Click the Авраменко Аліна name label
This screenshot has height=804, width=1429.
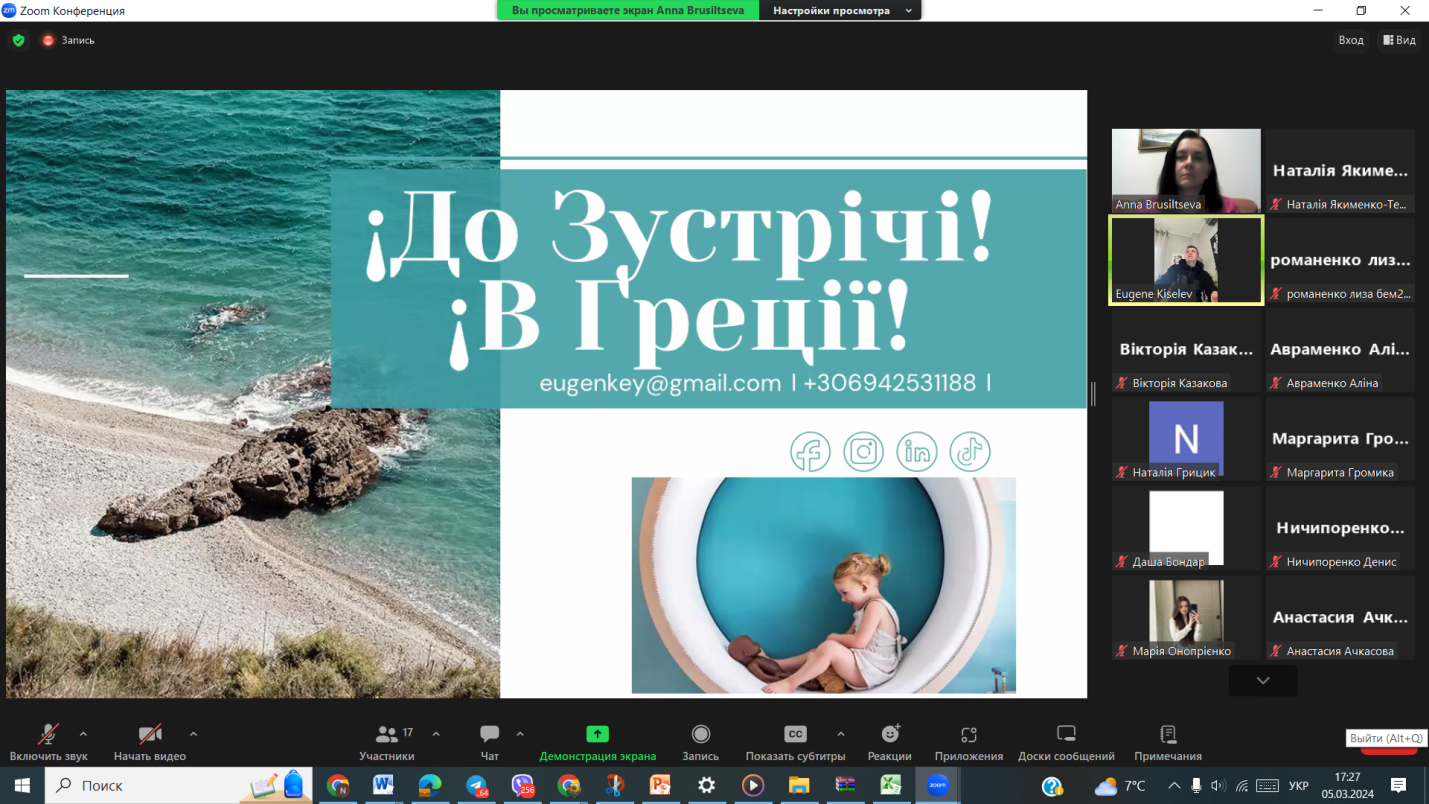tap(1332, 383)
